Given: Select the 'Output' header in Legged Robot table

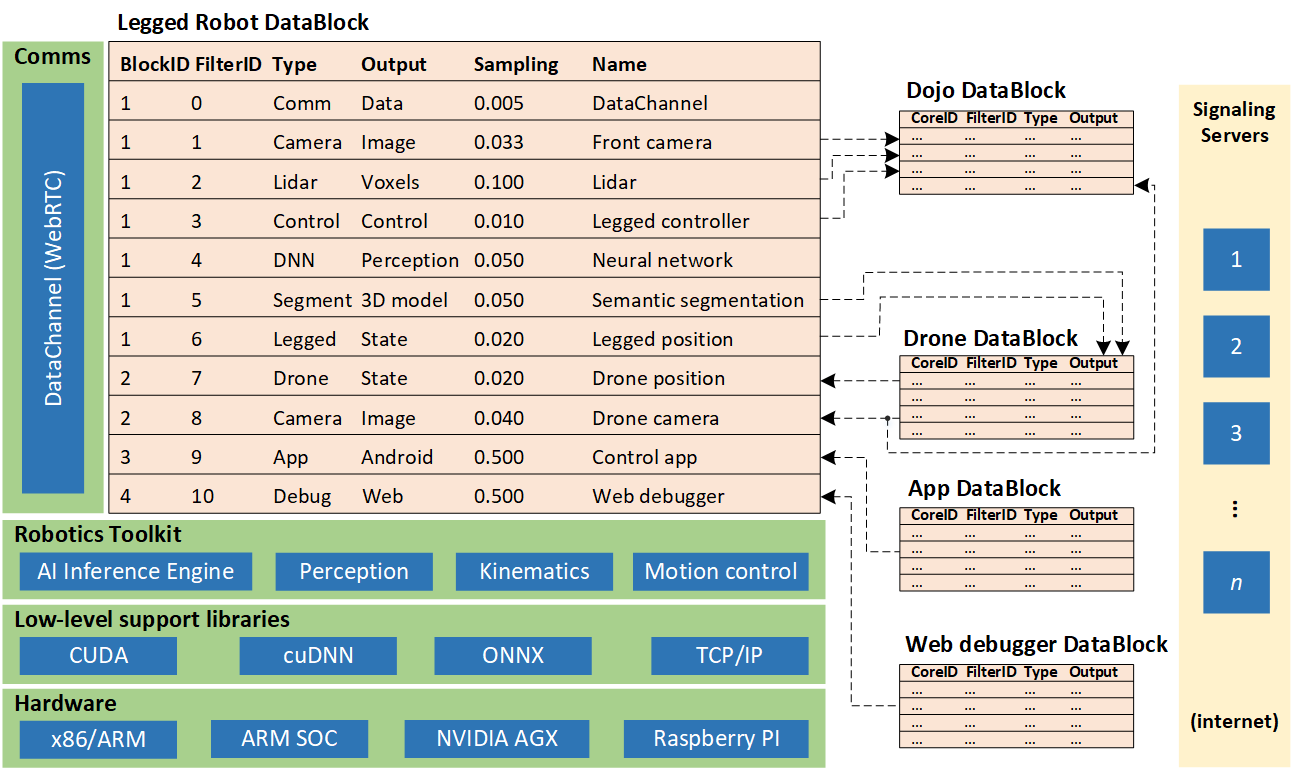Looking at the screenshot, I should [x=394, y=64].
